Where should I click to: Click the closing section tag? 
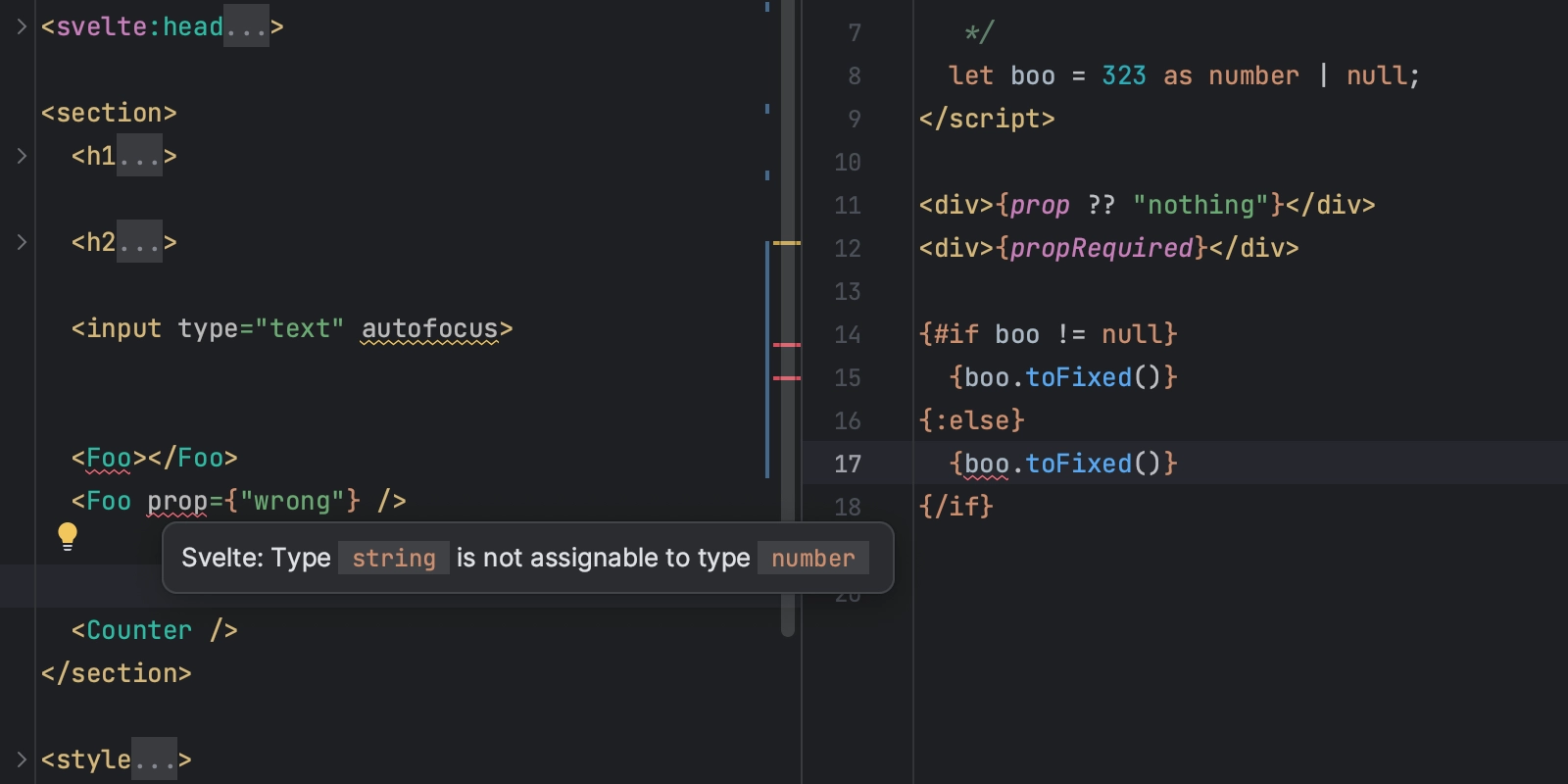click(x=117, y=673)
